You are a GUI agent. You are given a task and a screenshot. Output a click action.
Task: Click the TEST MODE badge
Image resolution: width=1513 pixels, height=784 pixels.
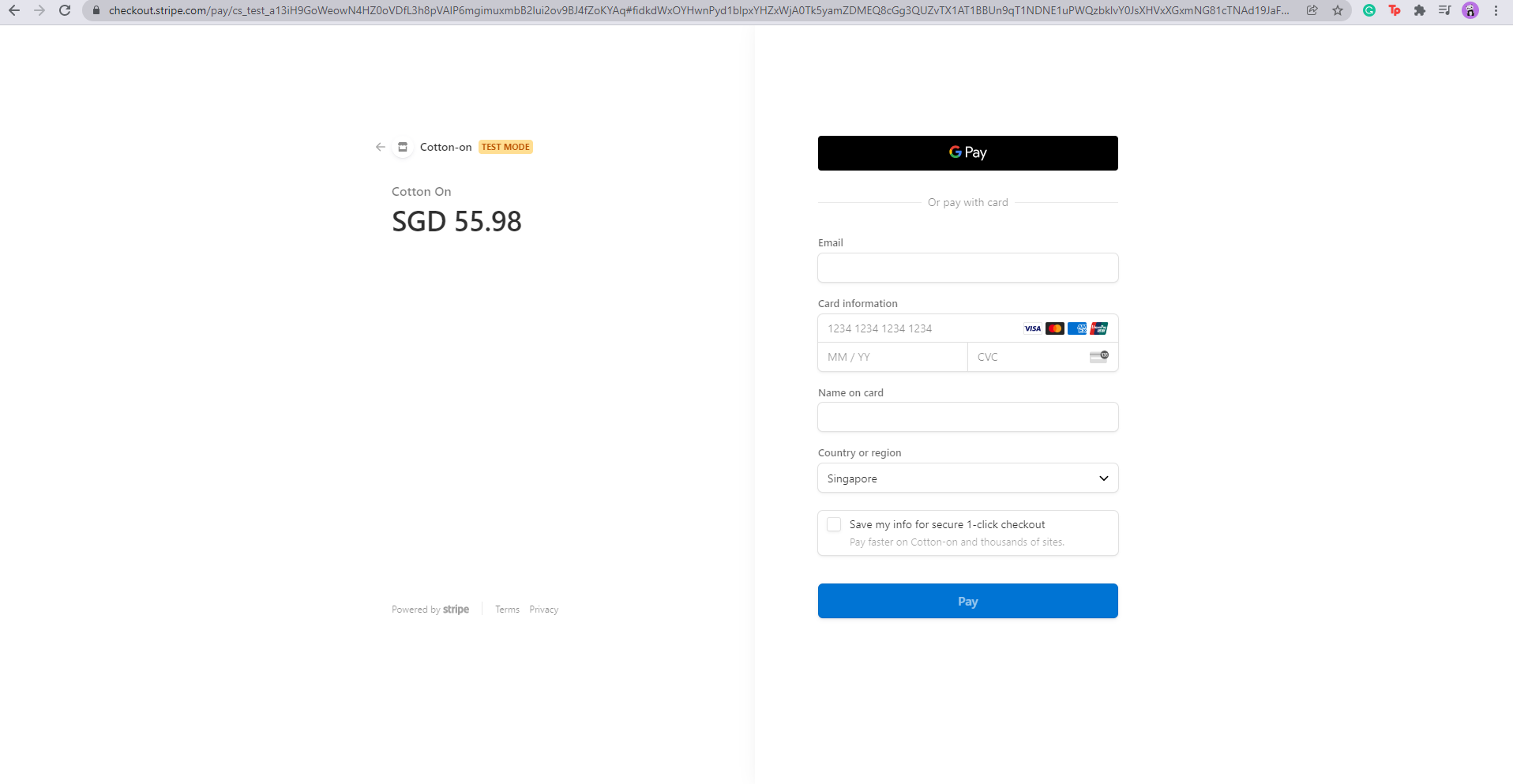click(x=505, y=147)
